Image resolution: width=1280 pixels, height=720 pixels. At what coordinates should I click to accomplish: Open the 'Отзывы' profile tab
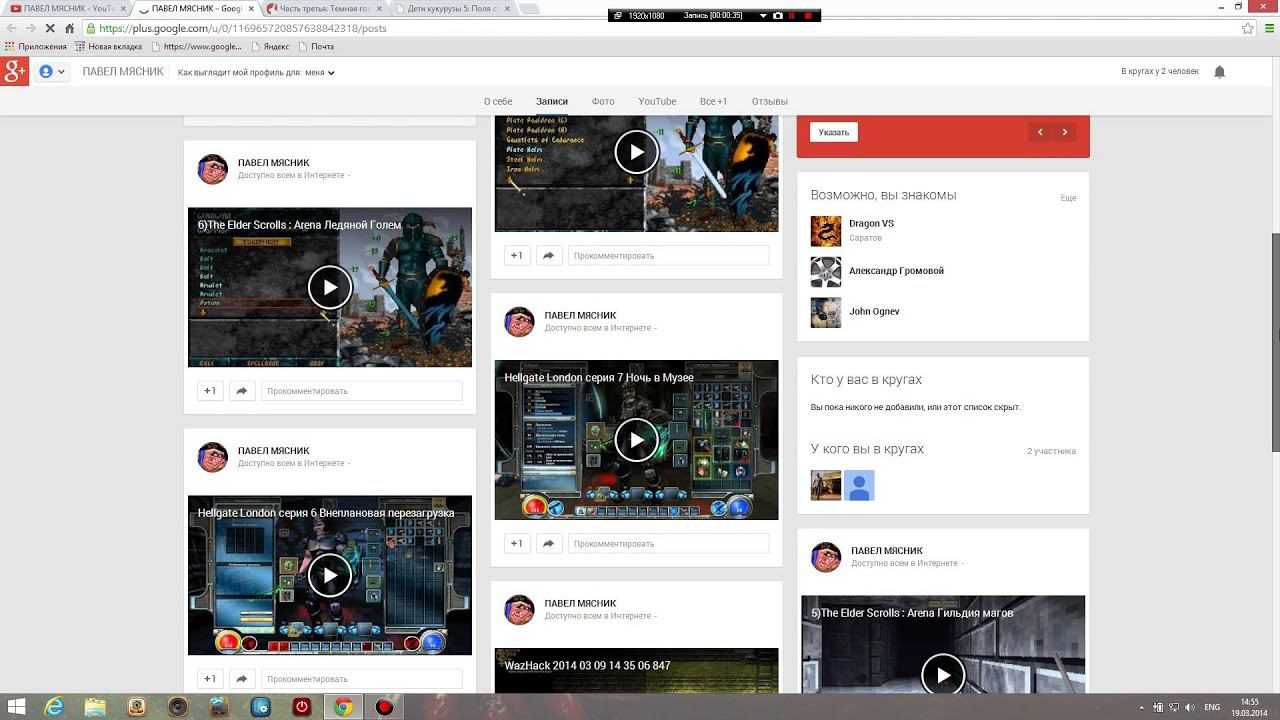click(x=770, y=101)
